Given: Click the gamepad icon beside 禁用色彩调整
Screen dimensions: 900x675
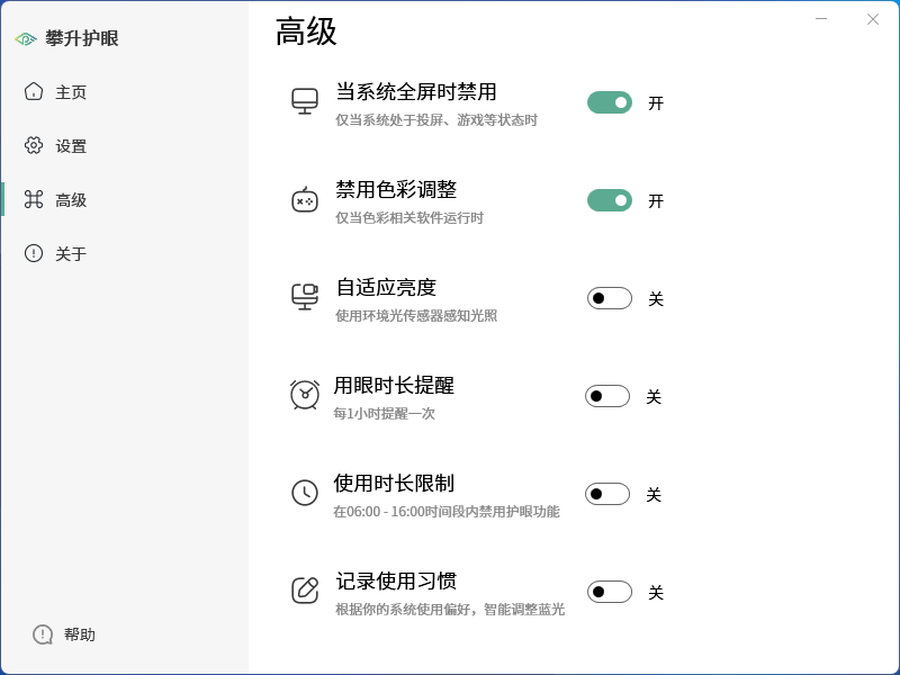Looking at the screenshot, I should point(305,200).
